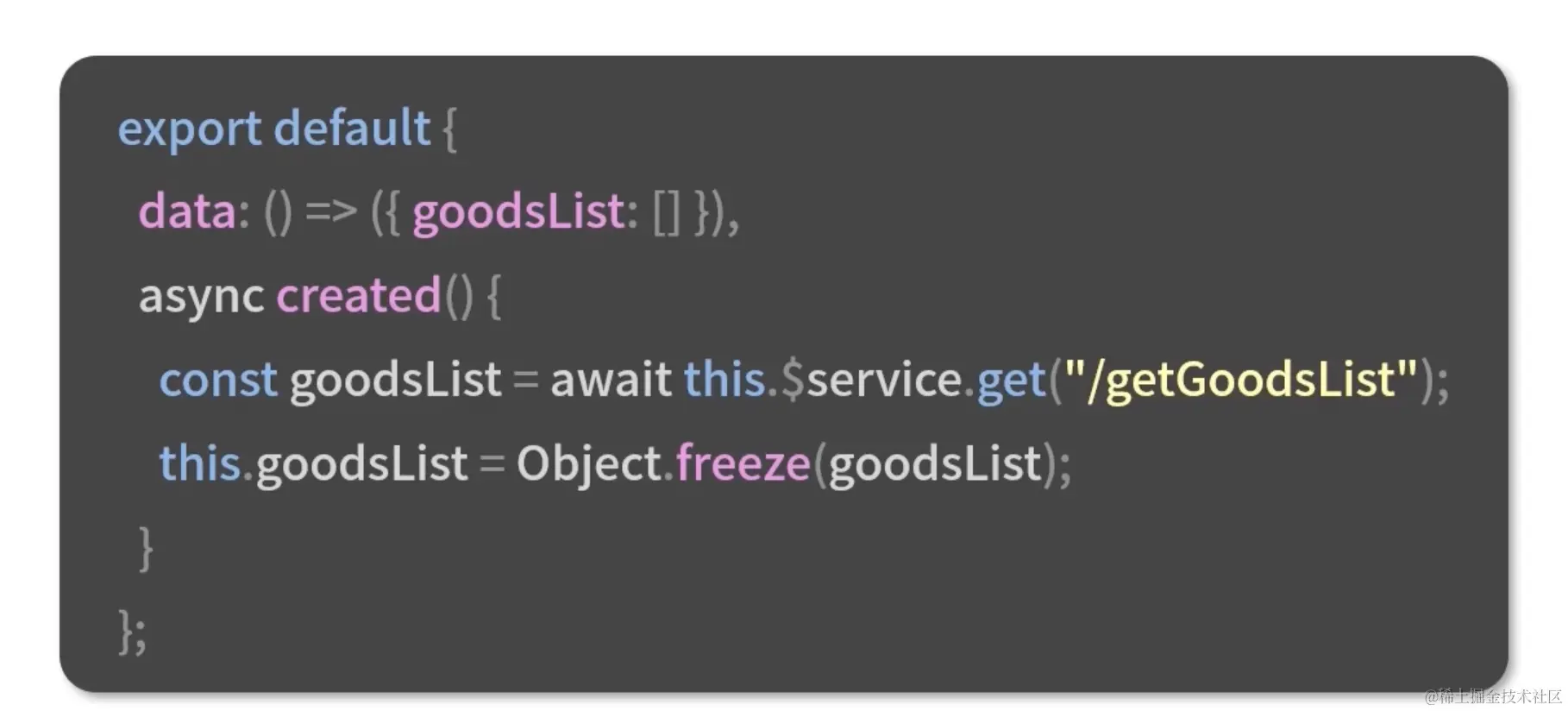Click the "await" keyword

611,380
